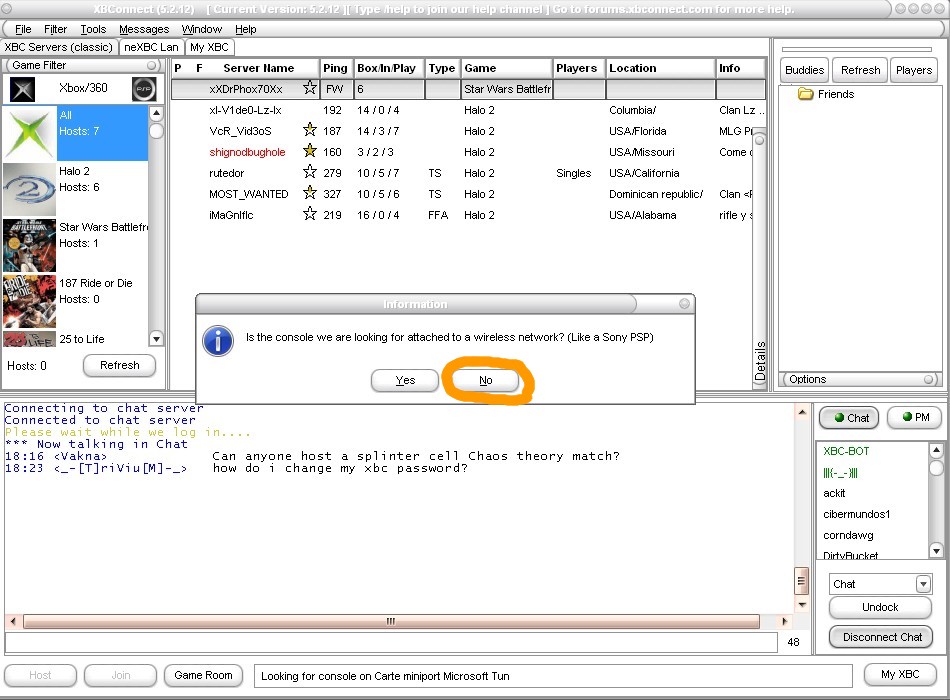Toggle favorite star for xXDrPhox70Xx server
The width and height of the screenshot is (950, 700).
[x=310, y=88]
